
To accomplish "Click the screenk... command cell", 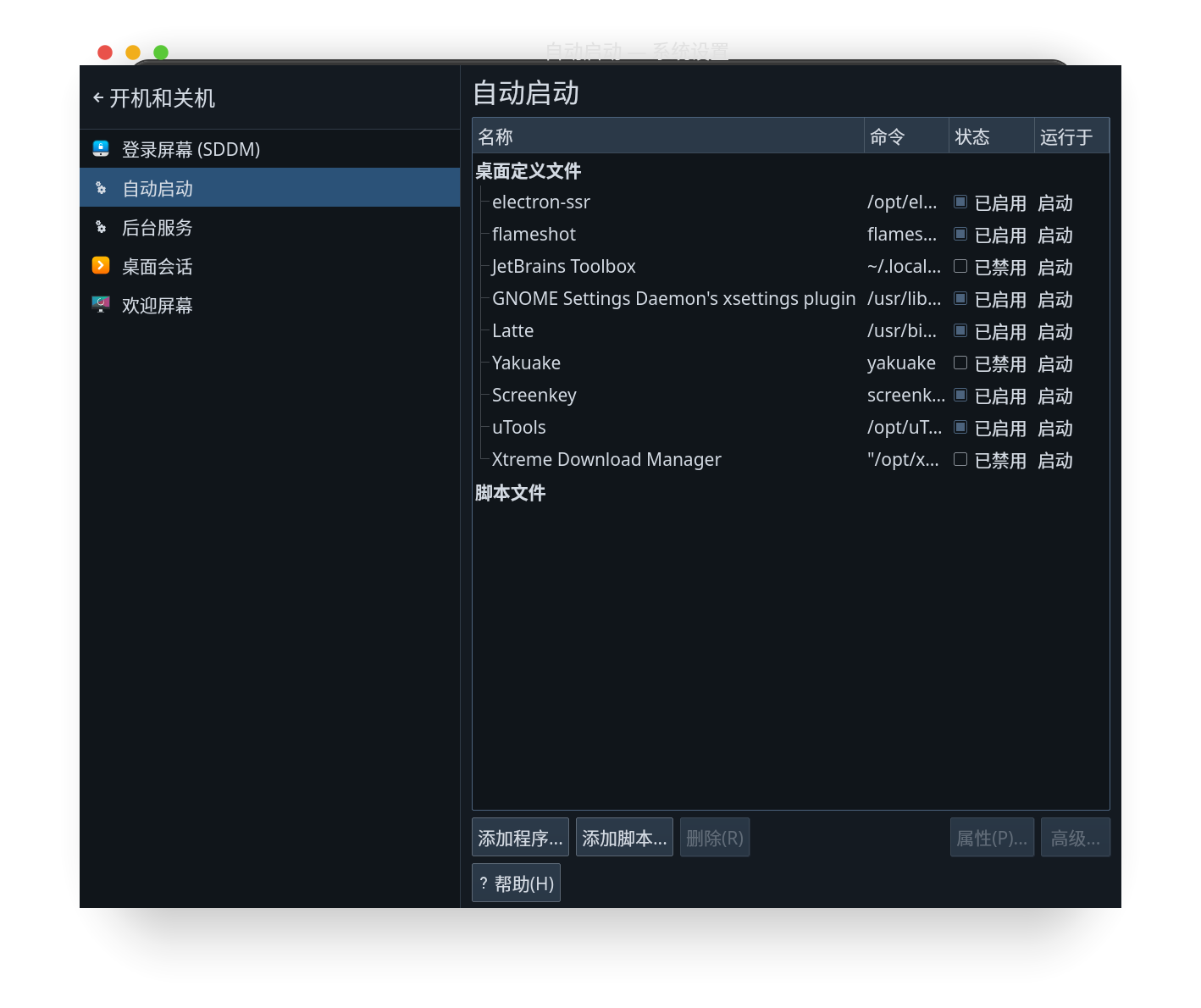I will 906,396.
